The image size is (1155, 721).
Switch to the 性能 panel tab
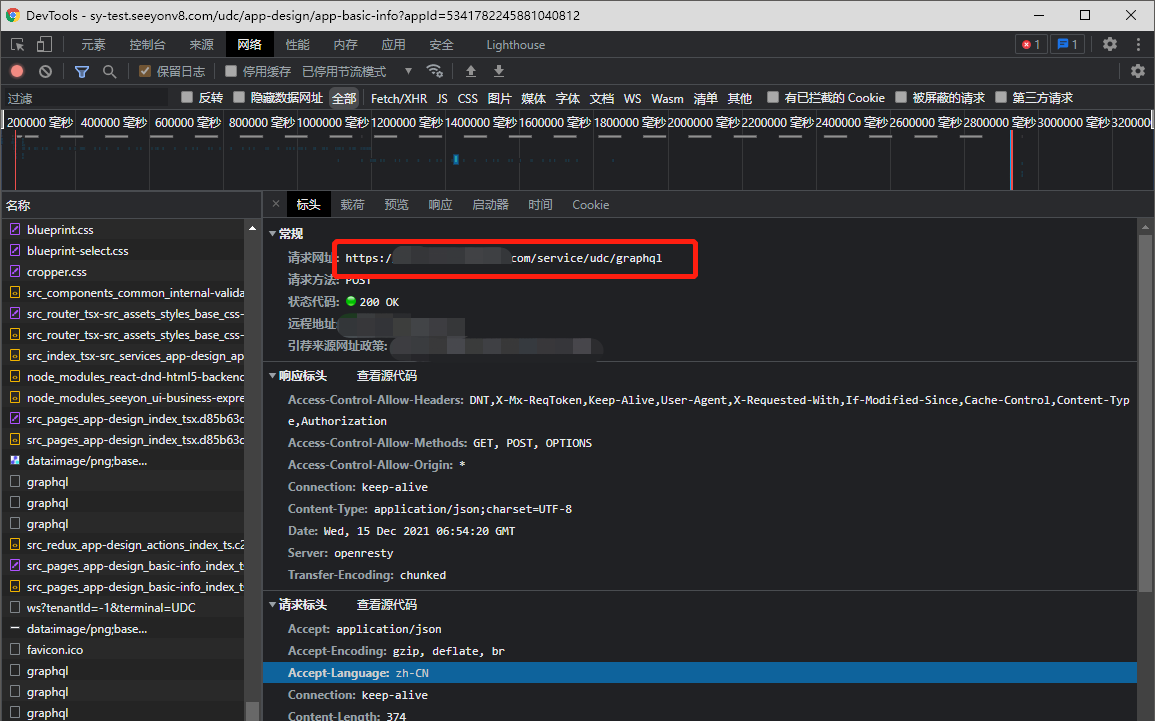(296, 44)
